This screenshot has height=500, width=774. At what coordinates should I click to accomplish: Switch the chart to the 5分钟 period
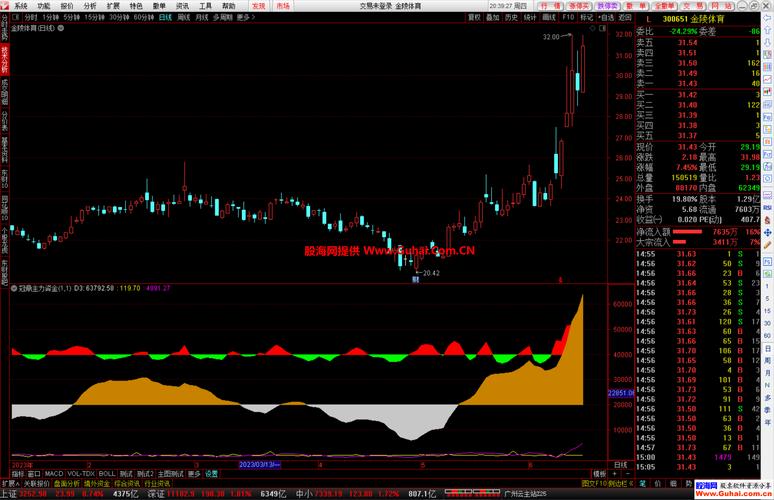click(72, 17)
